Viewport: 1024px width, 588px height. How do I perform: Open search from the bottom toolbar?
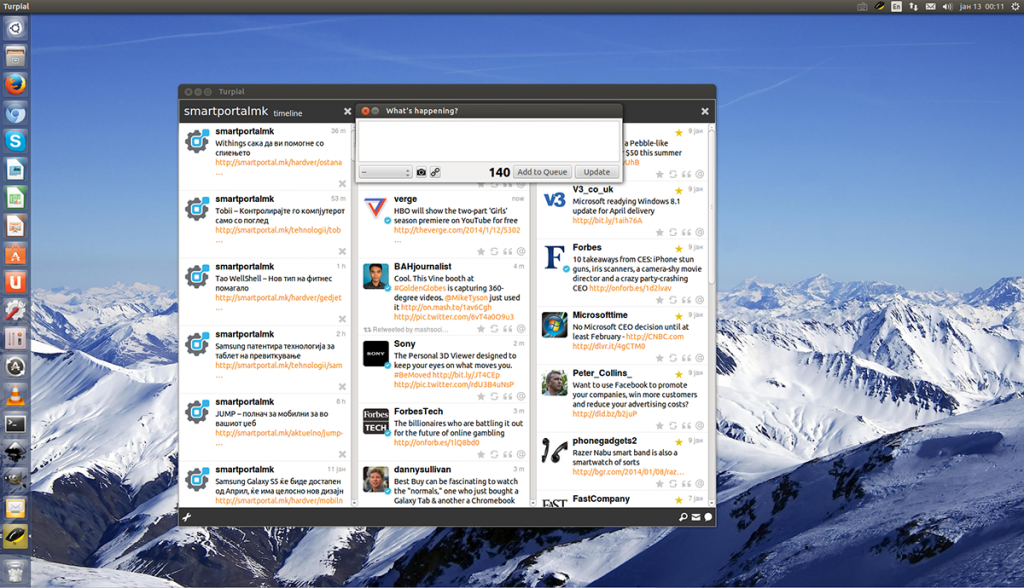click(x=684, y=518)
